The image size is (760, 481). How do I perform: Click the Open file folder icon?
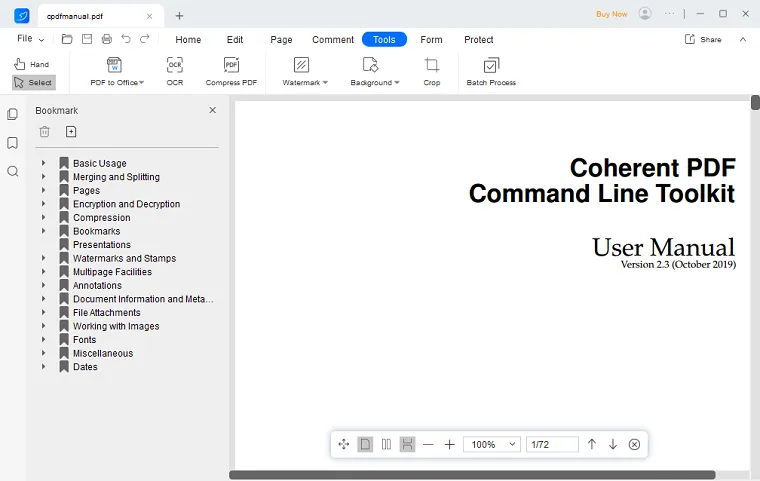click(67, 39)
